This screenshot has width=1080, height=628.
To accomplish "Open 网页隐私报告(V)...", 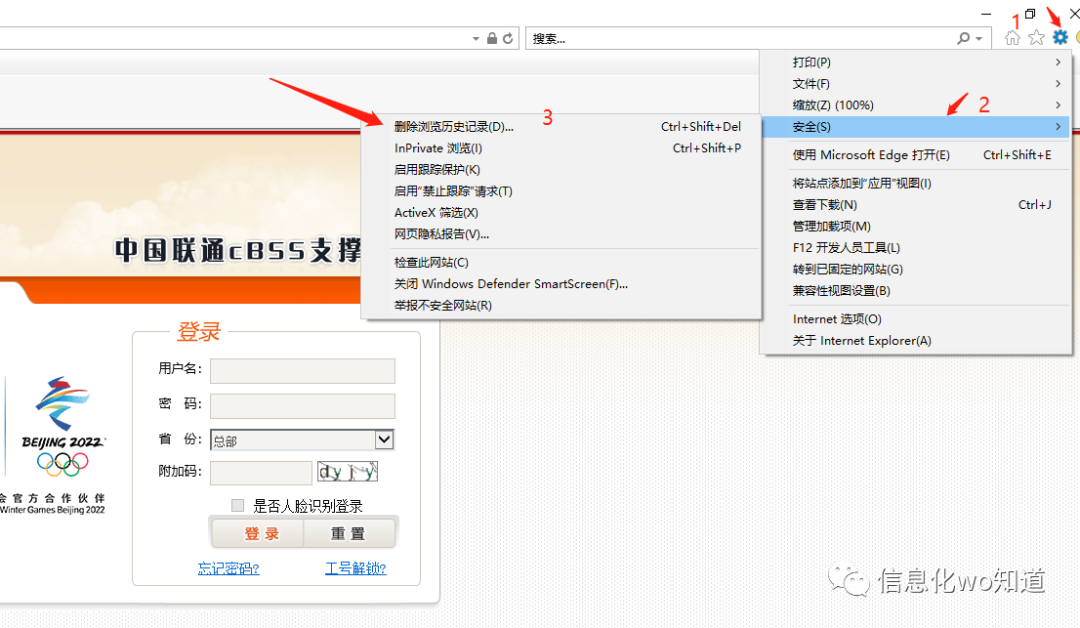I will pyautogui.click(x=561, y=234).
